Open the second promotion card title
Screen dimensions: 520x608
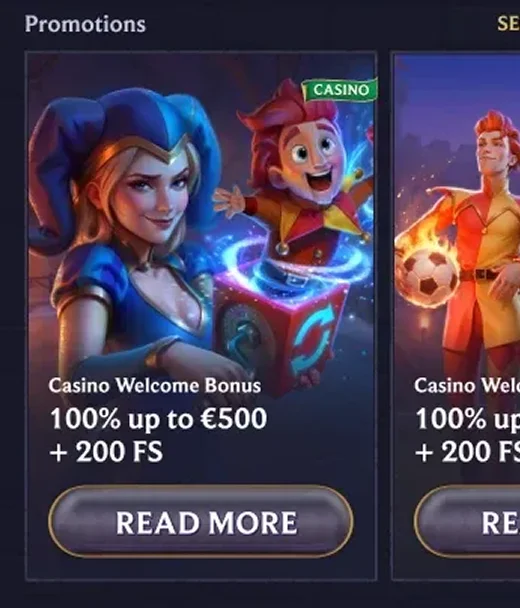(x=467, y=385)
